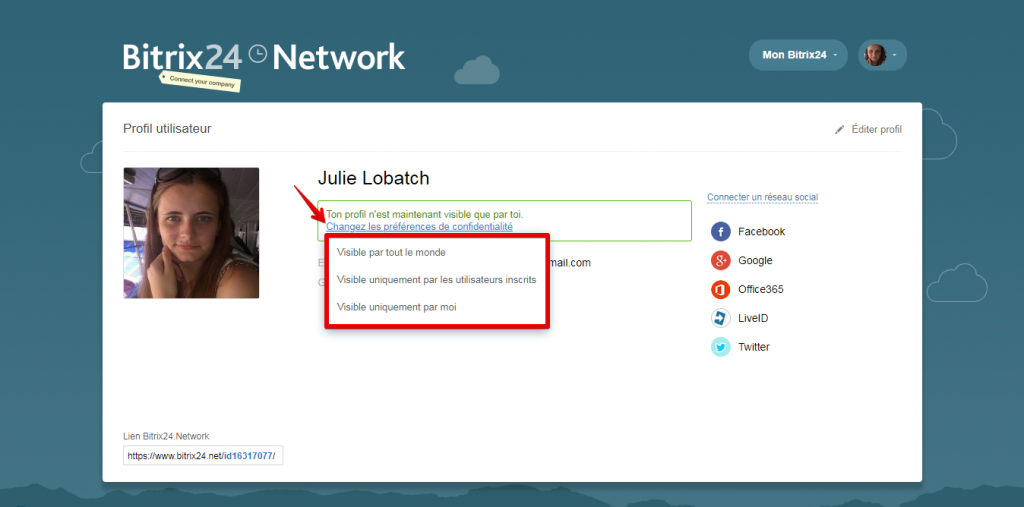This screenshot has height=507, width=1024.
Task: Select Visible uniquement par les utilisateurs inscrits
Action: pos(437,280)
